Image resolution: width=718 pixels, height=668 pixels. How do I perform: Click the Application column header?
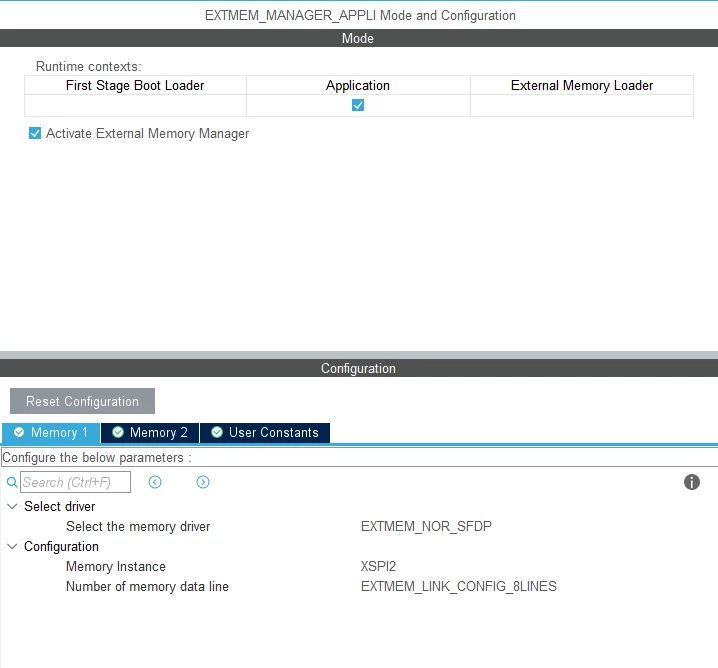[x=358, y=86]
